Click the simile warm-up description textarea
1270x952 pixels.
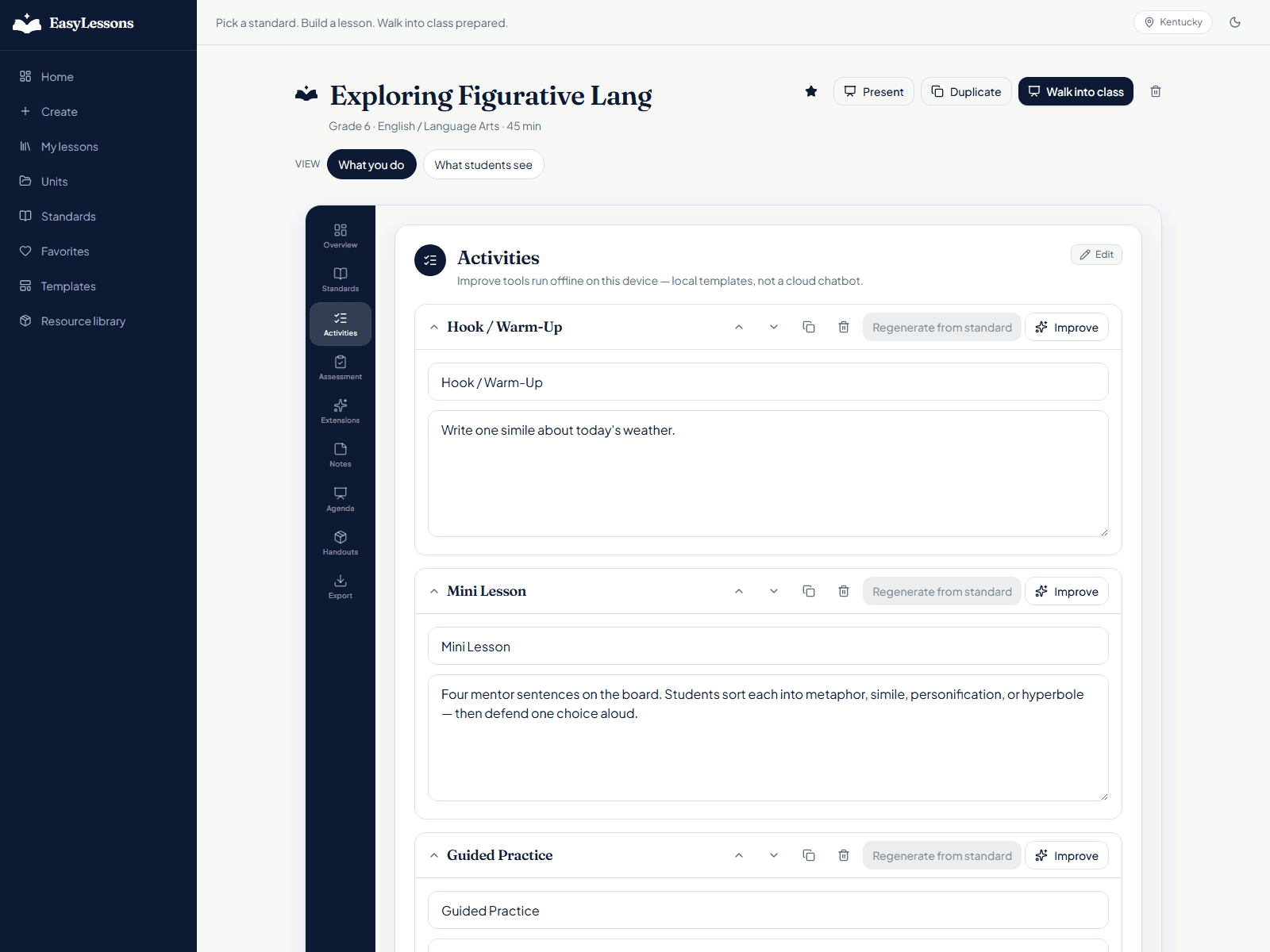click(x=768, y=474)
